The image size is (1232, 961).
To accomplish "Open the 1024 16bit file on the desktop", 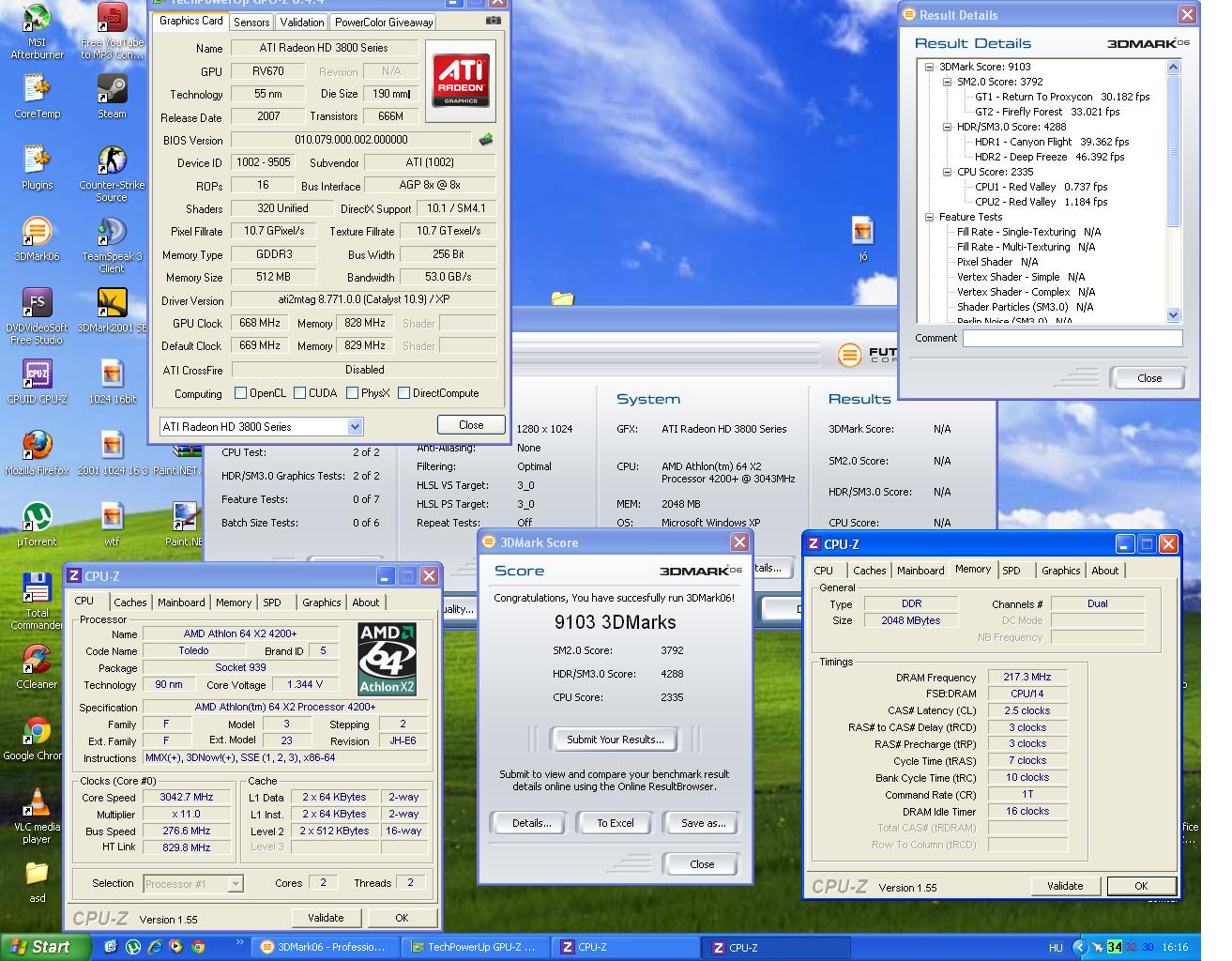I will point(112,382).
